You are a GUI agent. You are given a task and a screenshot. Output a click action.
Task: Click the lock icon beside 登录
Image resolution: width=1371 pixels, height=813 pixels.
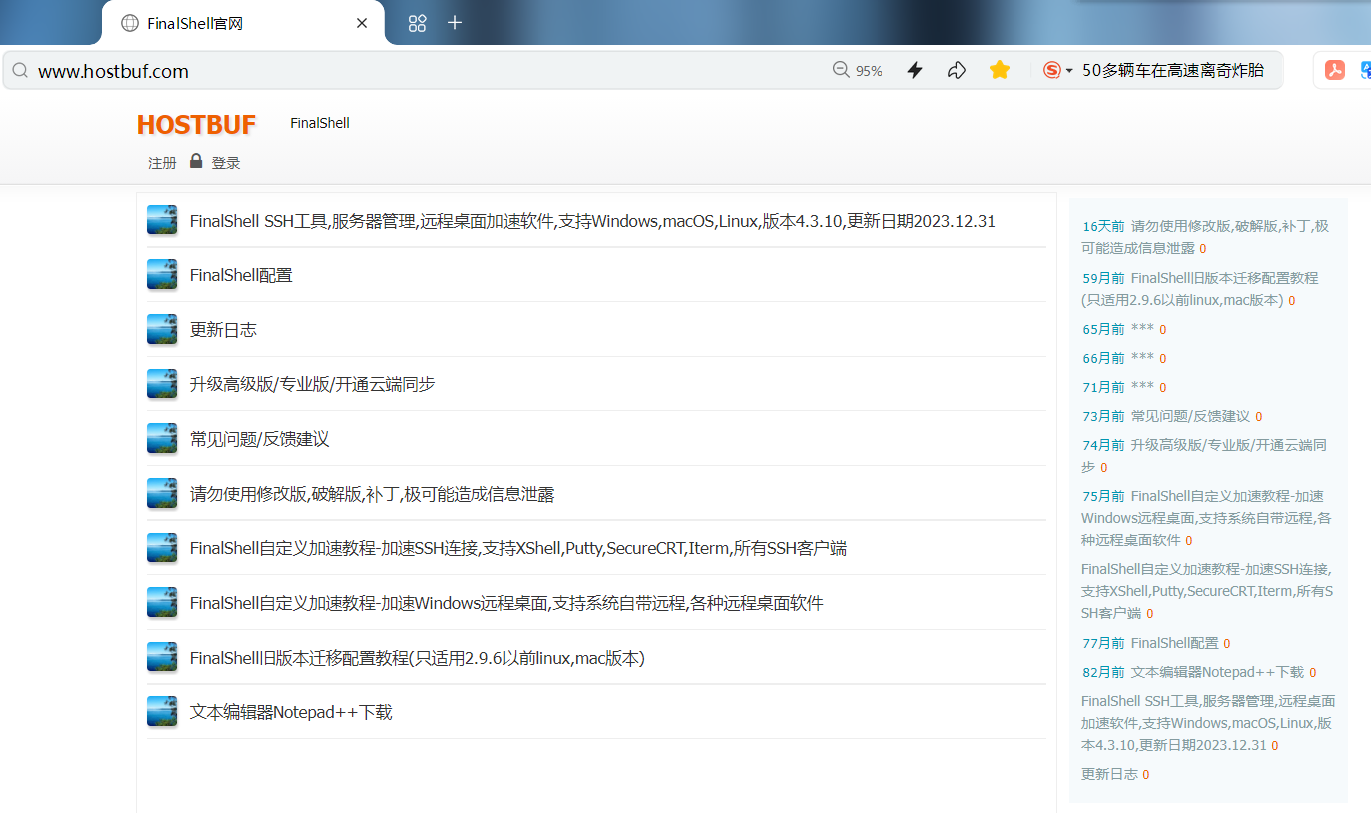196,161
